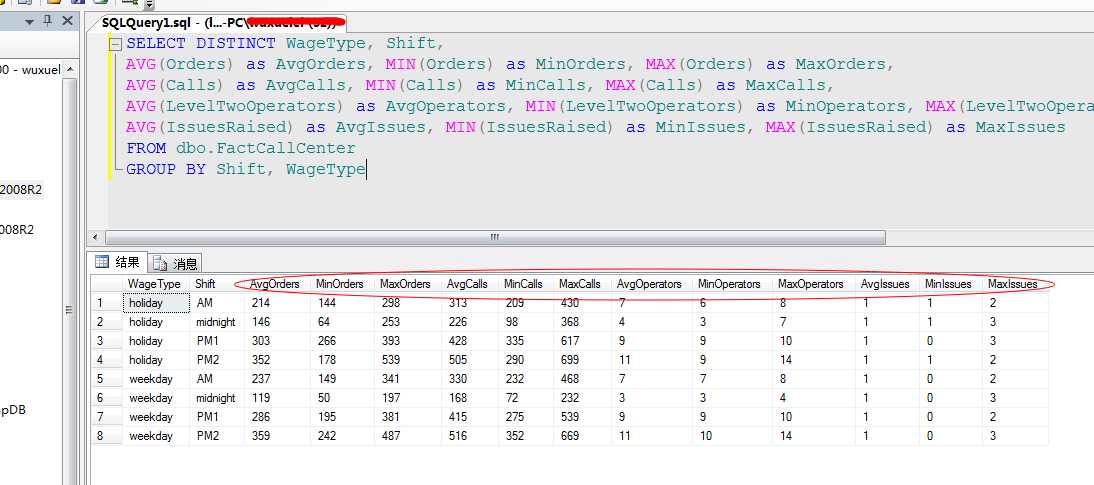
Task: Click the MaxIssues alias in query text
Action: click(x=1020, y=127)
